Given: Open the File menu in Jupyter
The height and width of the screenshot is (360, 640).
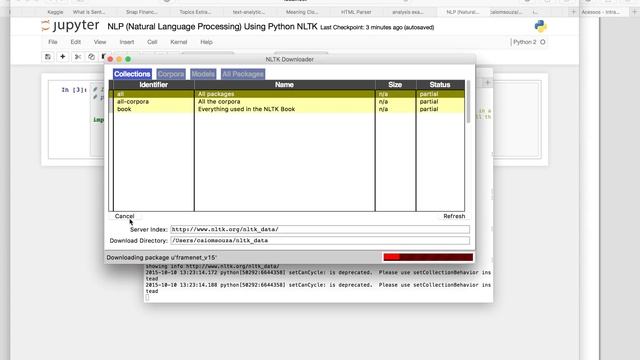Looking at the screenshot, I should 53,42.
